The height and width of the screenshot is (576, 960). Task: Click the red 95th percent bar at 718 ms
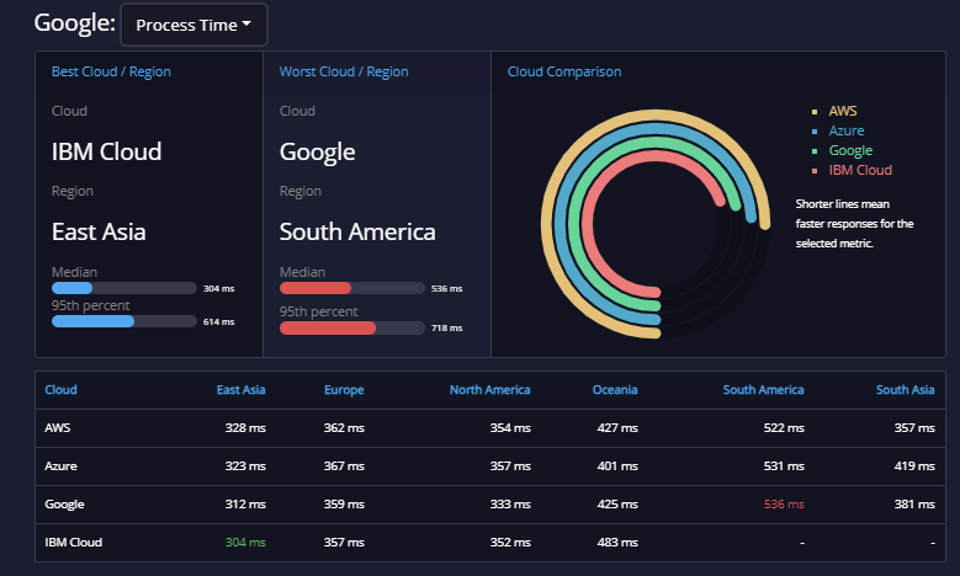click(328, 328)
